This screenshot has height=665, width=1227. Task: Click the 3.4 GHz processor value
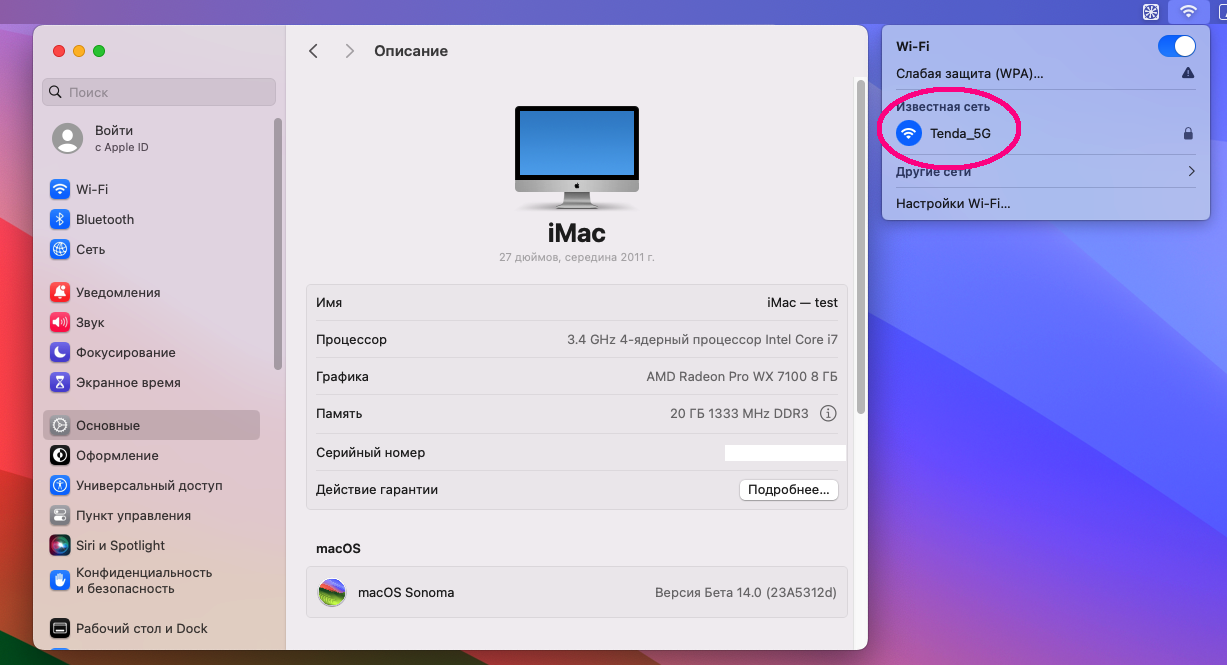click(x=702, y=339)
